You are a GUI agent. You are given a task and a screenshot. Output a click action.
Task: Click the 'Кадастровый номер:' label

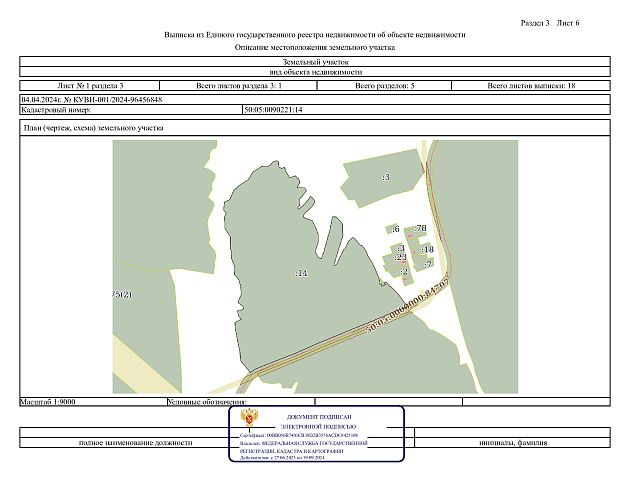[x=56, y=110]
